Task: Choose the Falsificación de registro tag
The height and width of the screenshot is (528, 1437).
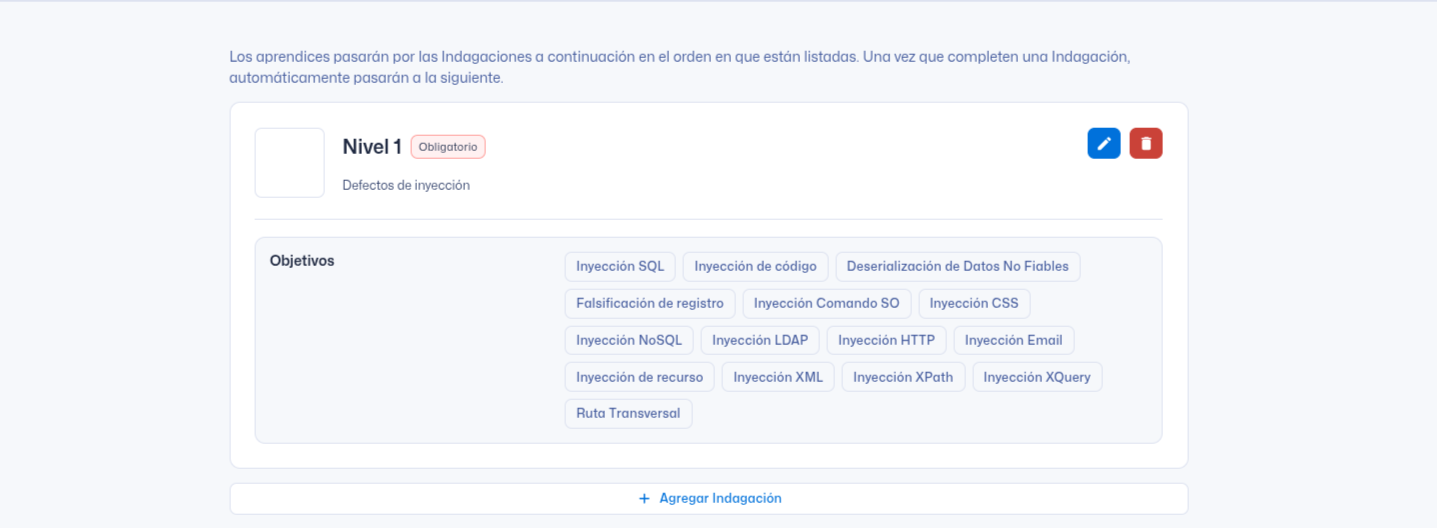Action: point(650,304)
